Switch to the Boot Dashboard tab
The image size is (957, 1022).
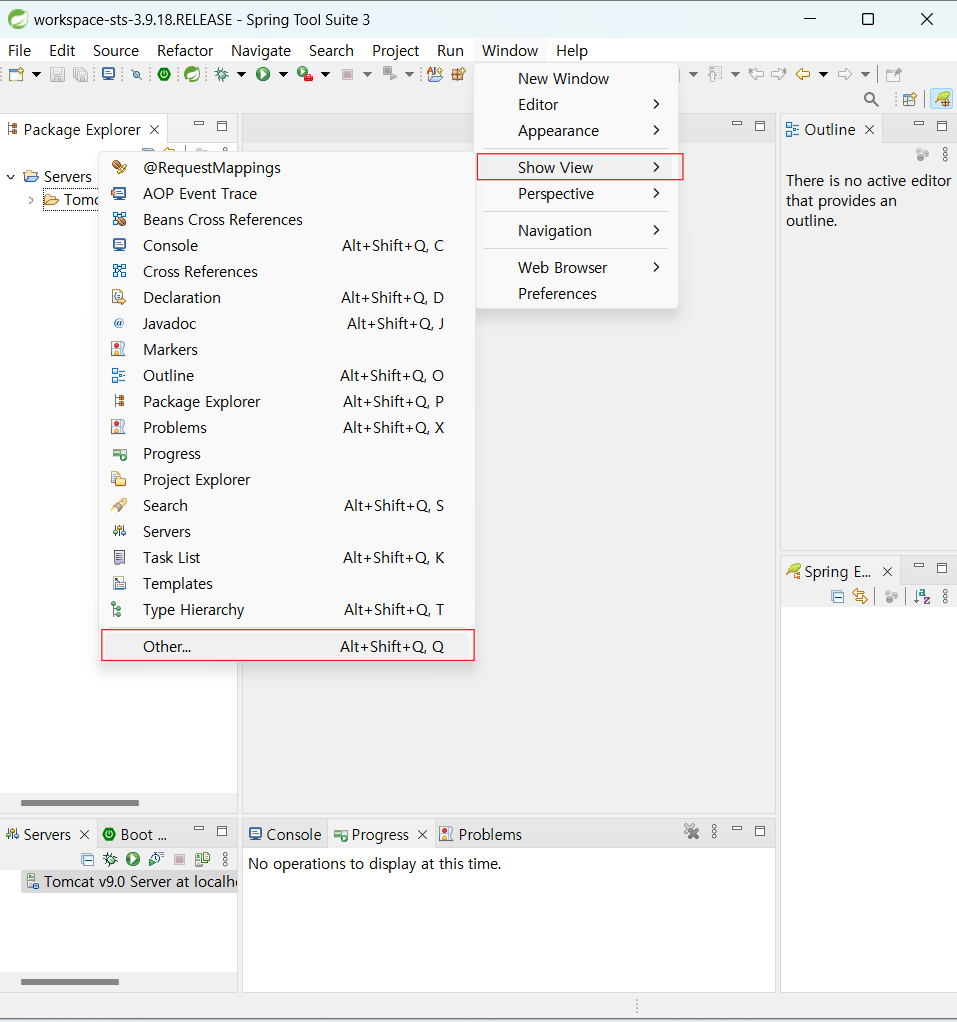pyautogui.click(x=136, y=834)
